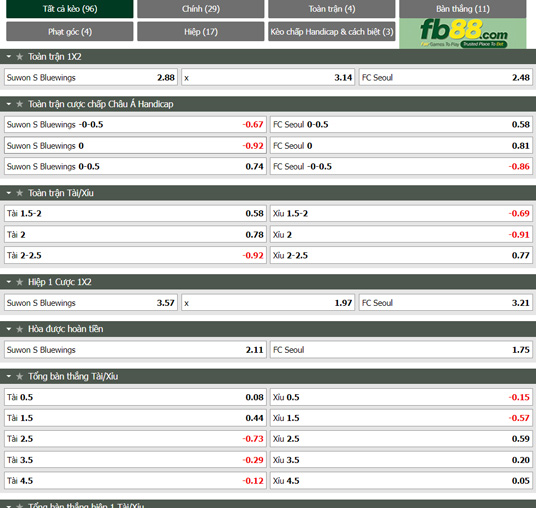Screen dimensions: 536x508
Task: Select Xỉu 2.5 at 0.59
Action: [x=401, y=439]
